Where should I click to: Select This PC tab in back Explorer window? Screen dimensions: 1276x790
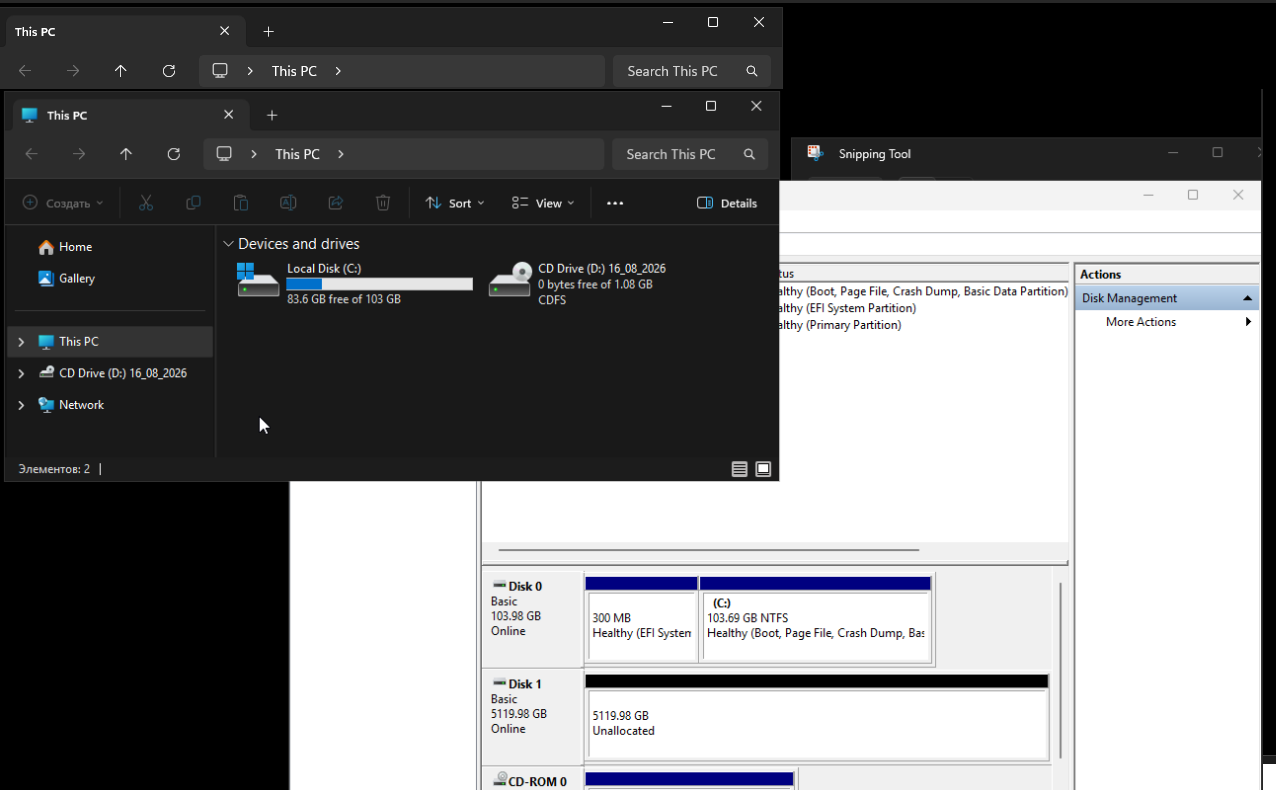click(x=124, y=31)
